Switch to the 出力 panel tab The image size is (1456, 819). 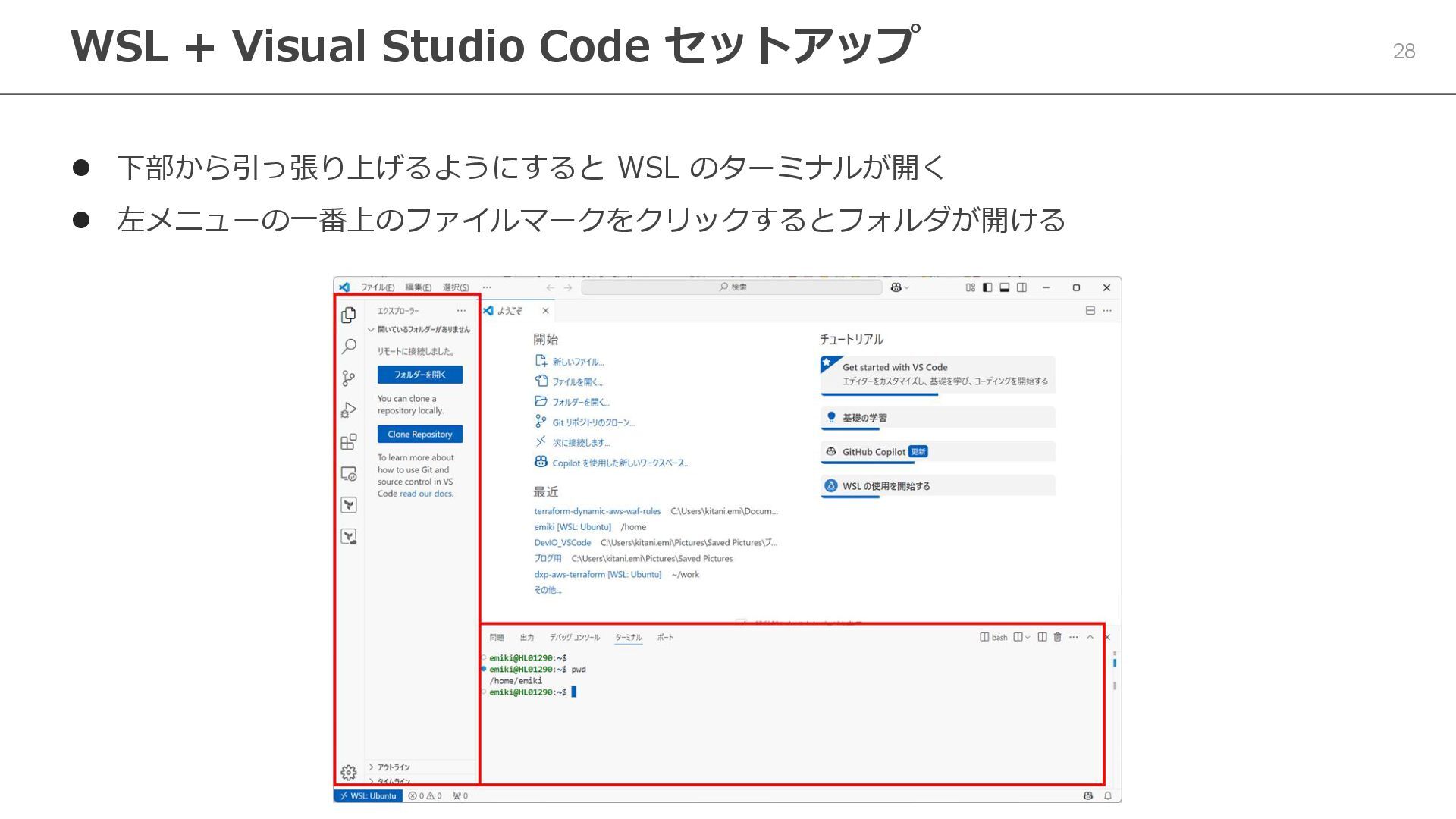point(527,638)
